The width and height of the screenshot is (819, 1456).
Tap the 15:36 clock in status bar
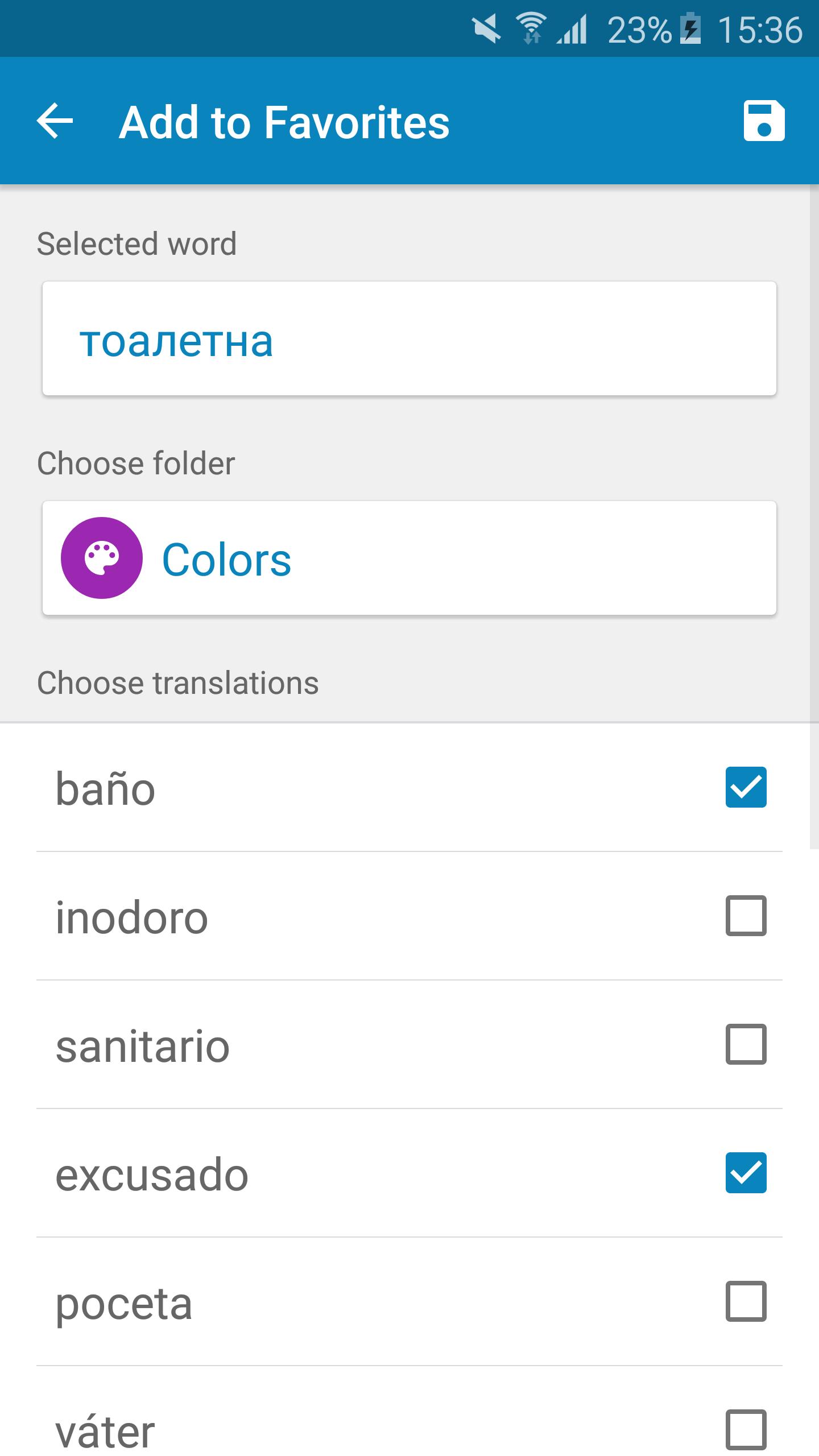click(760, 30)
